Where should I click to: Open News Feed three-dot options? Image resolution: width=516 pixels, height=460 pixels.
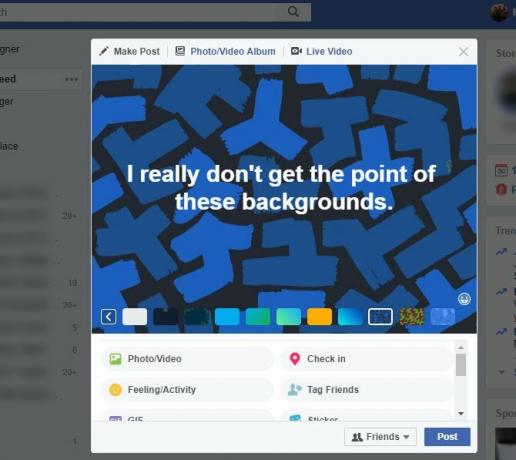(x=71, y=79)
